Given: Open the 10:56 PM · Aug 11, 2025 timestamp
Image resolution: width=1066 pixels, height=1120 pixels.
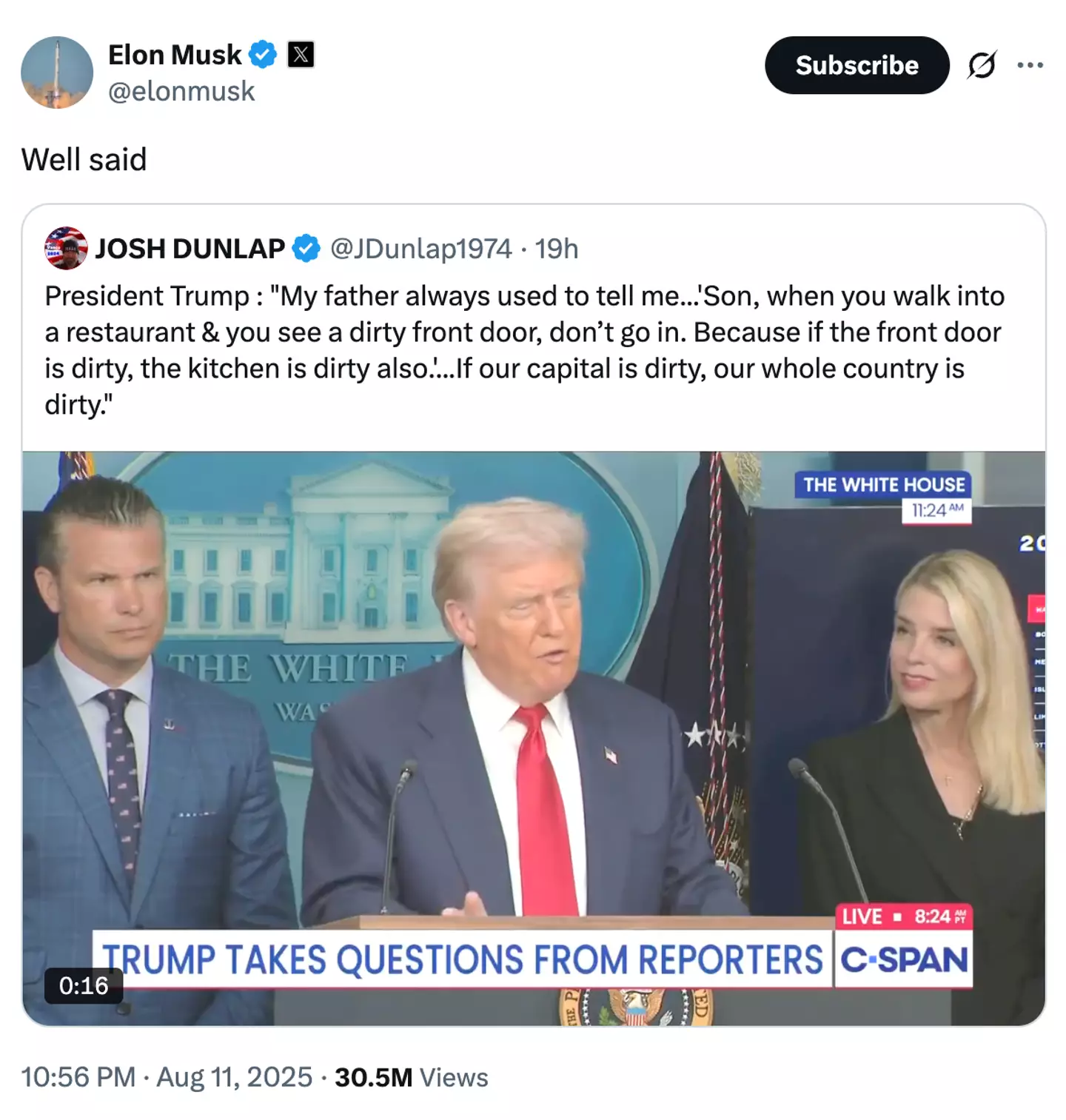Looking at the screenshot, I should pyautogui.click(x=167, y=1077).
